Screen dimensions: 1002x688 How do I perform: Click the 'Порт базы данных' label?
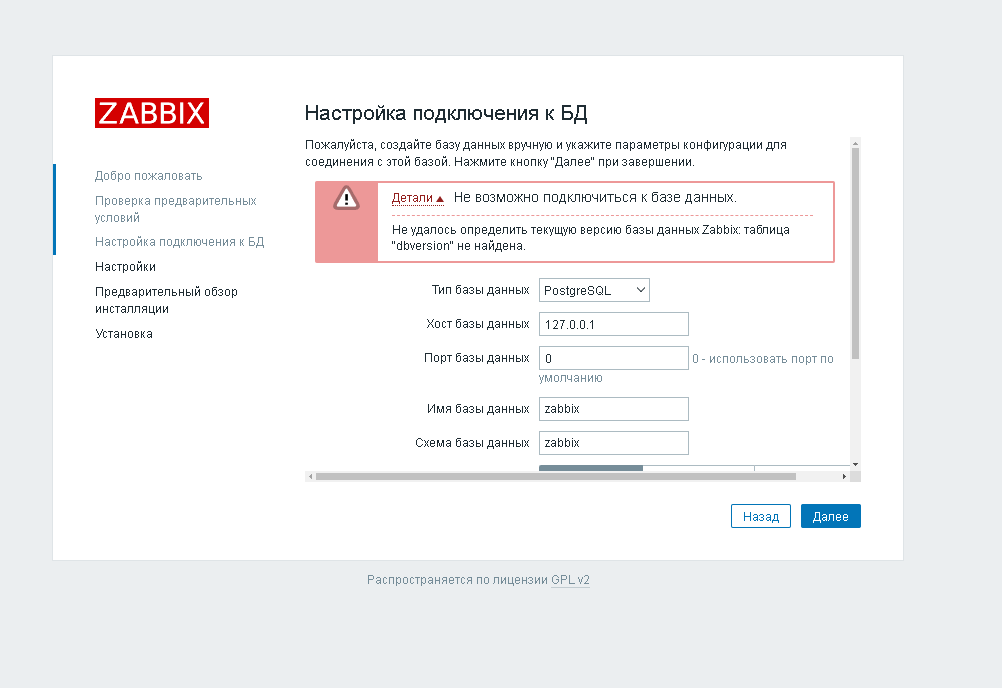pos(477,358)
